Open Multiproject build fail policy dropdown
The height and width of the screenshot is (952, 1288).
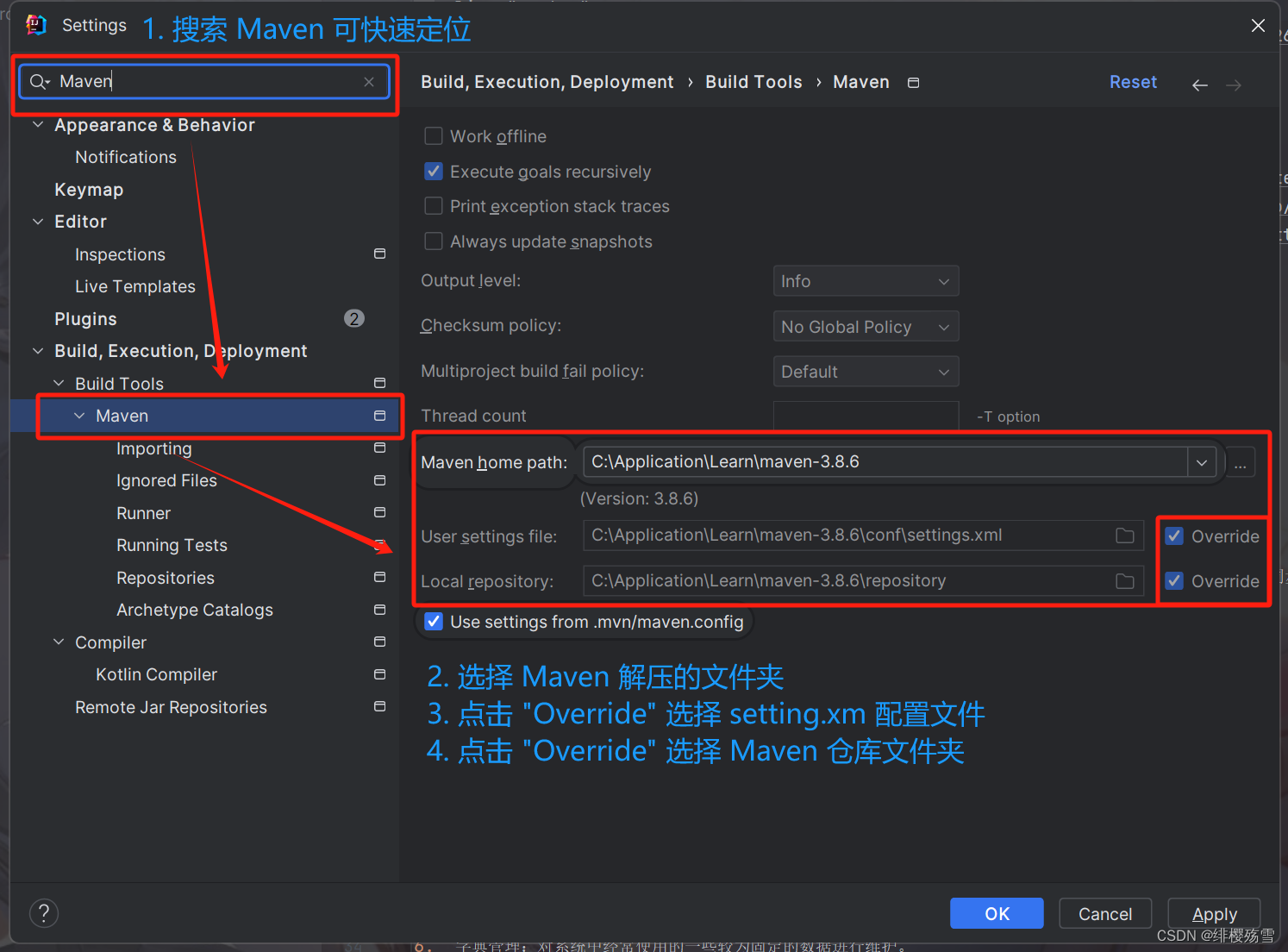click(866, 372)
